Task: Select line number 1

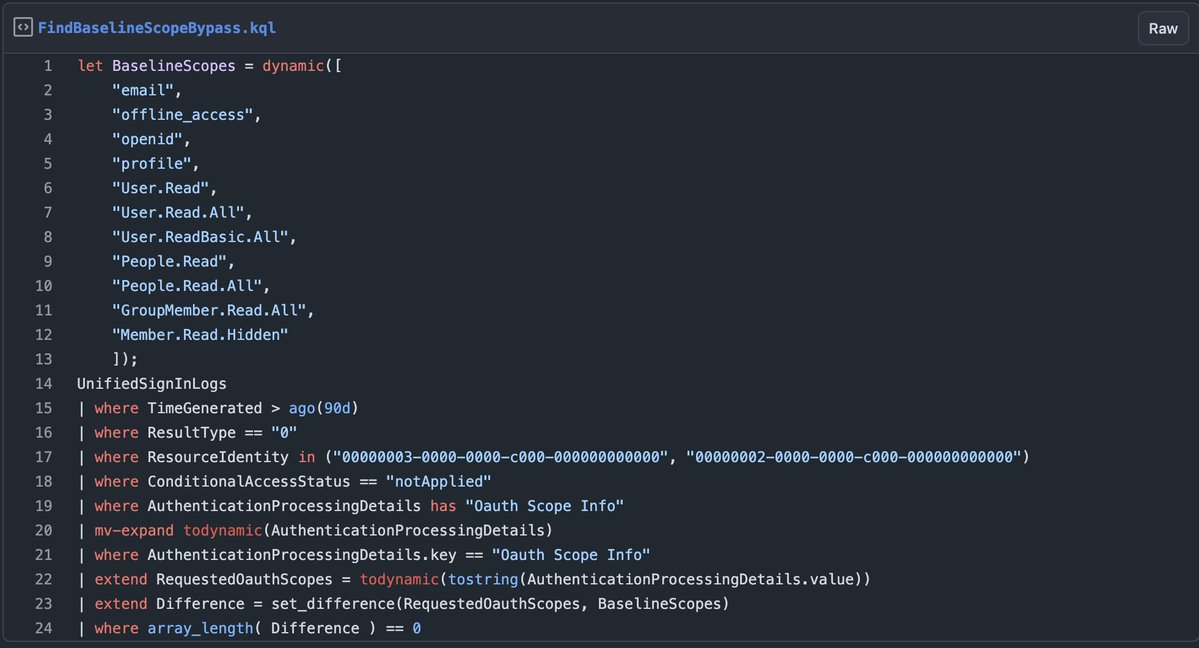Action: click(x=47, y=66)
